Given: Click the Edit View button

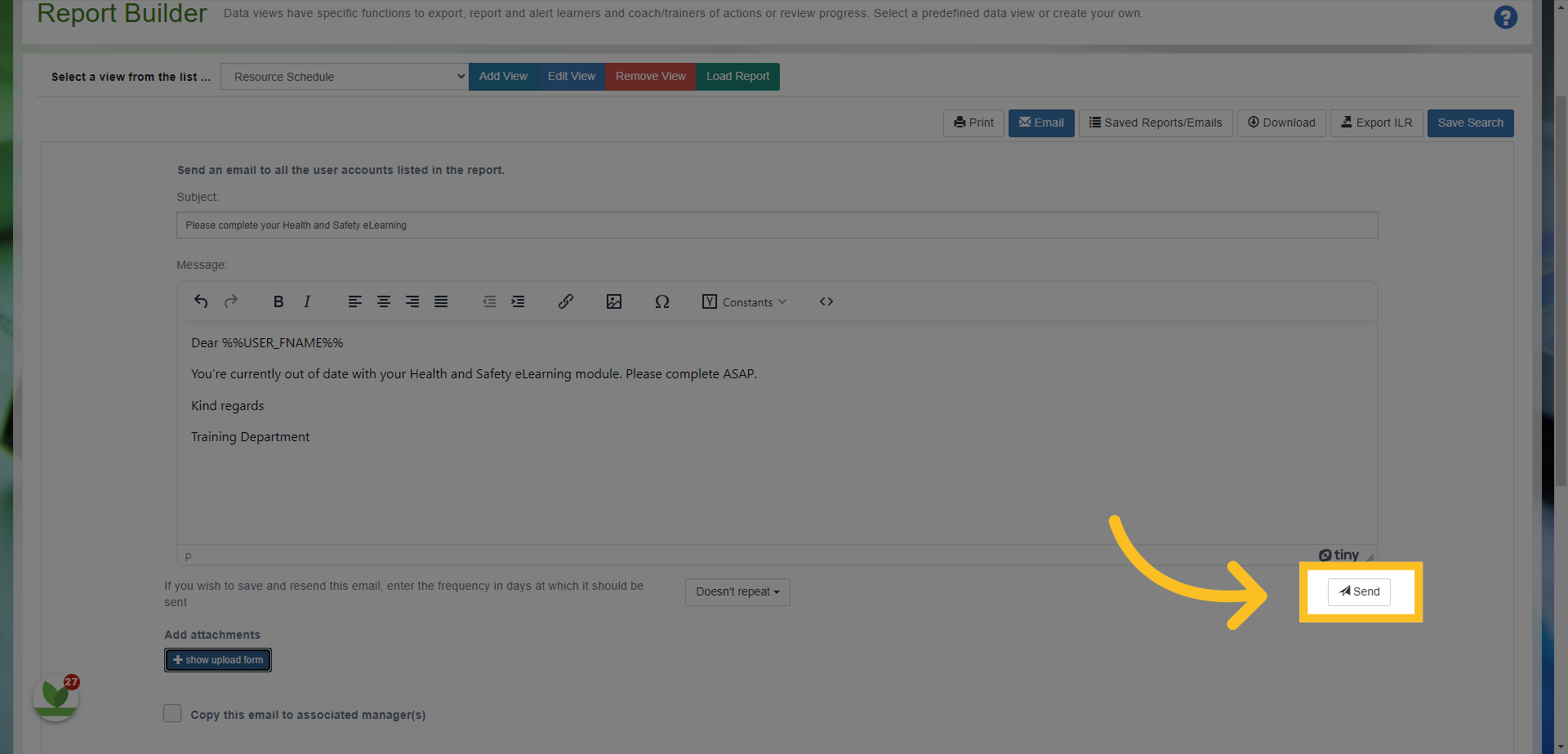Looking at the screenshot, I should coord(572,76).
